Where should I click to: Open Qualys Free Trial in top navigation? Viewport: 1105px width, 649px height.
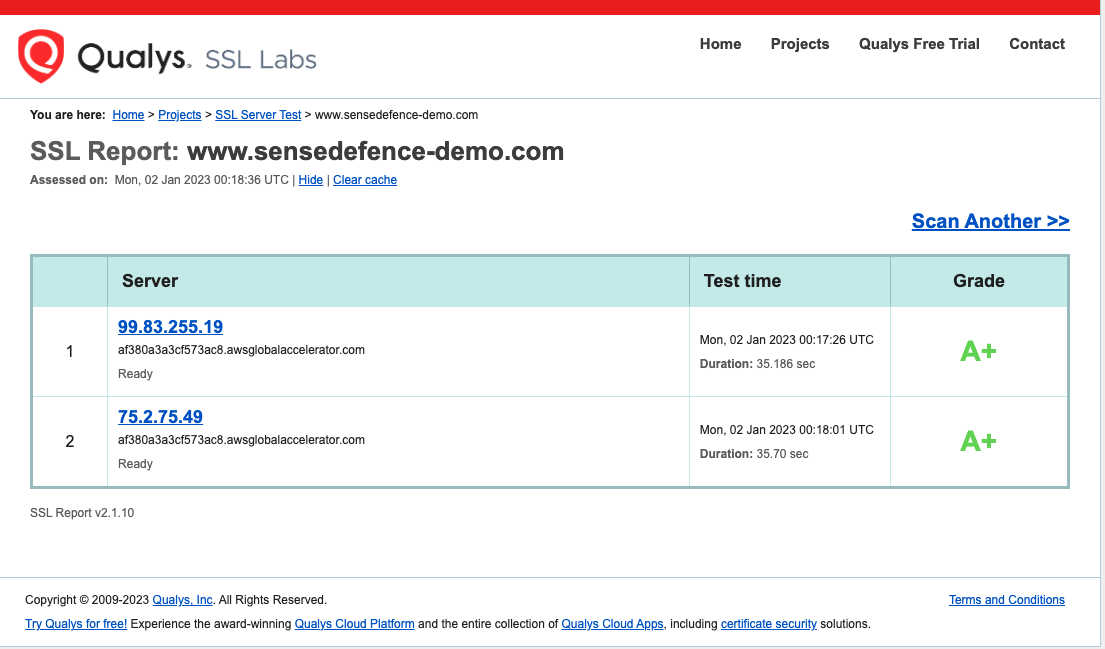coord(919,44)
